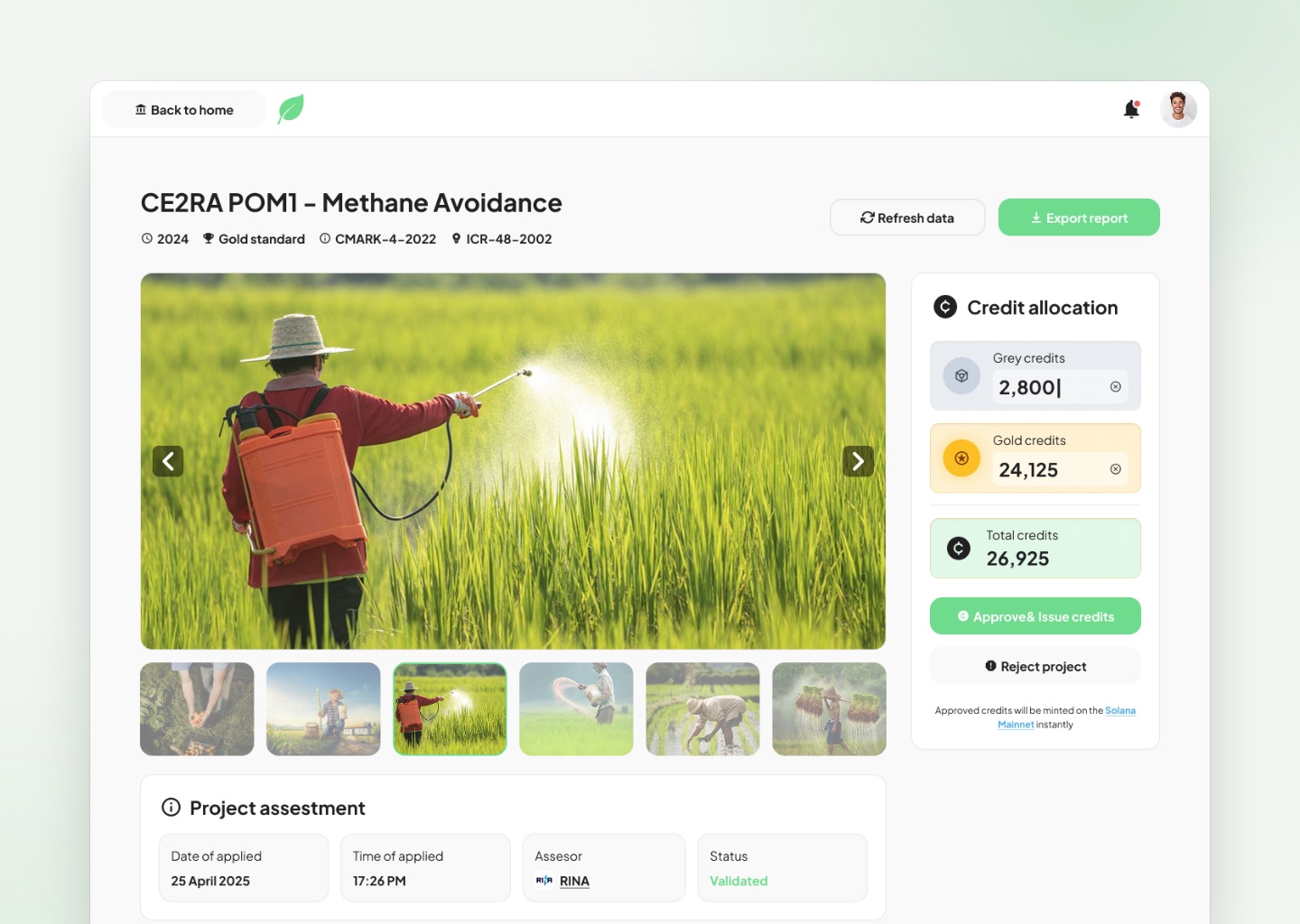Show next image with right arrow
Viewport: 1300px width, 924px height.
[x=858, y=461]
